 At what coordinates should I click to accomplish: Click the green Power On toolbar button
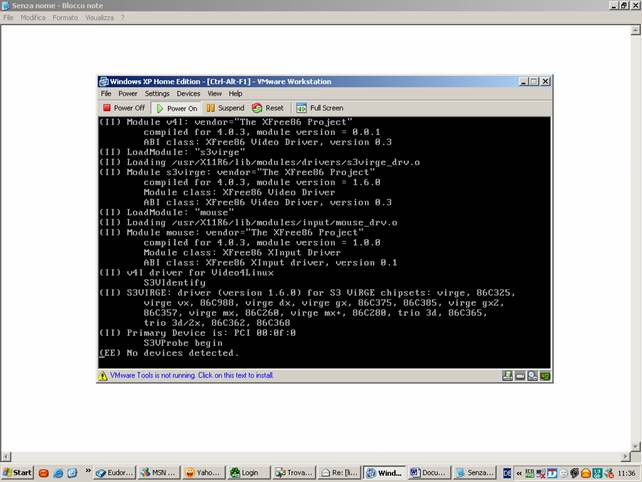pyautogui.click(x=177, y=109)
